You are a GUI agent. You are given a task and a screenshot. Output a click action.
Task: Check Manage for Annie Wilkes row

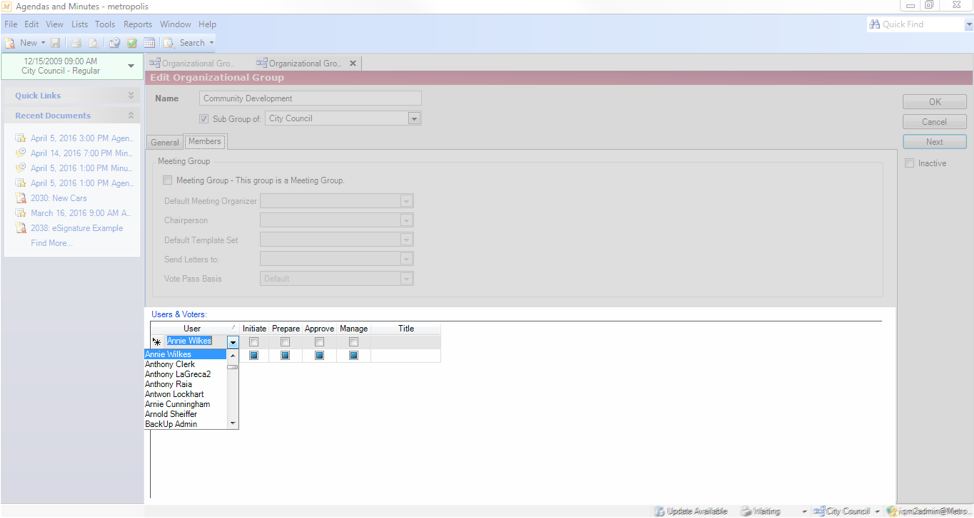(353, 342)
